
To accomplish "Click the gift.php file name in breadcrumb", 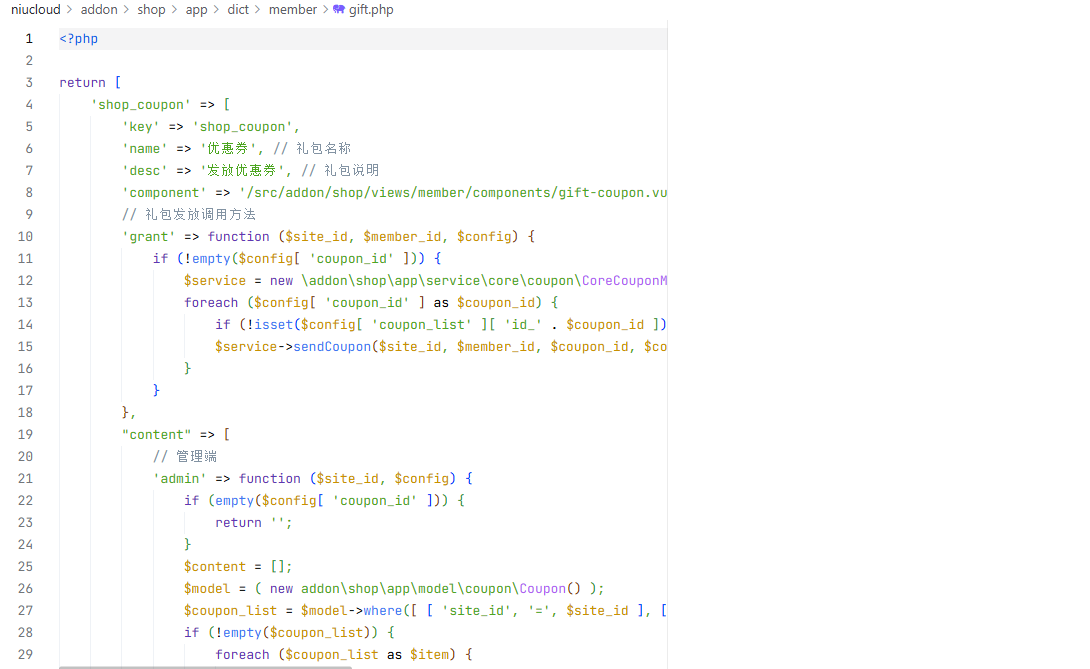I will 371,10.
